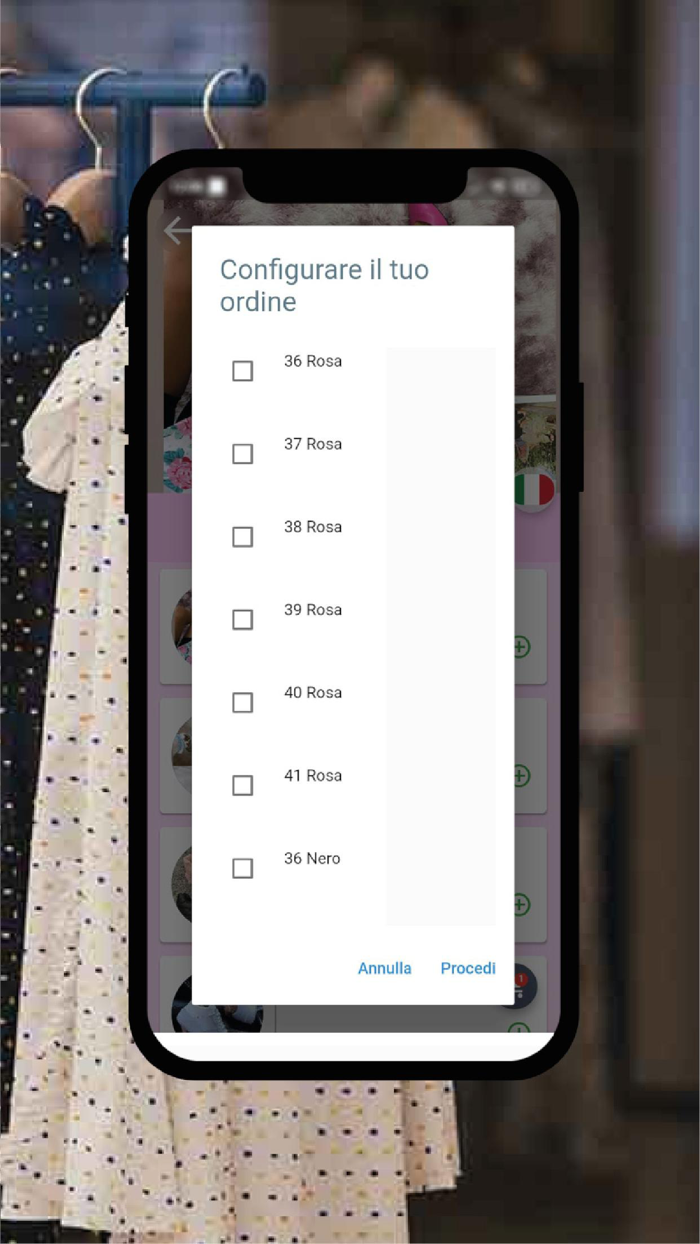700x1244 pixels.
Task: Check the 36 Rosa checkbox
Action: click(x=242, y=371)
